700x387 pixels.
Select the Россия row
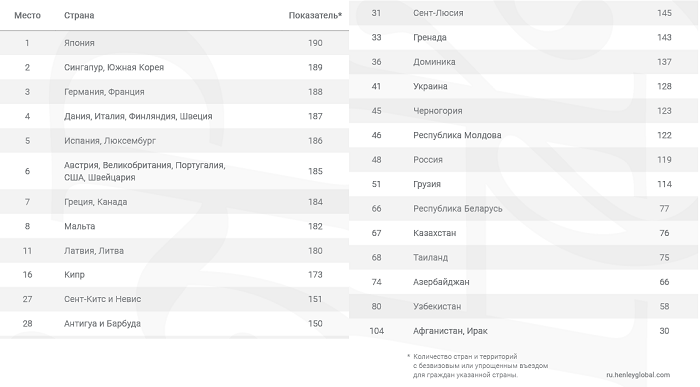523,160
